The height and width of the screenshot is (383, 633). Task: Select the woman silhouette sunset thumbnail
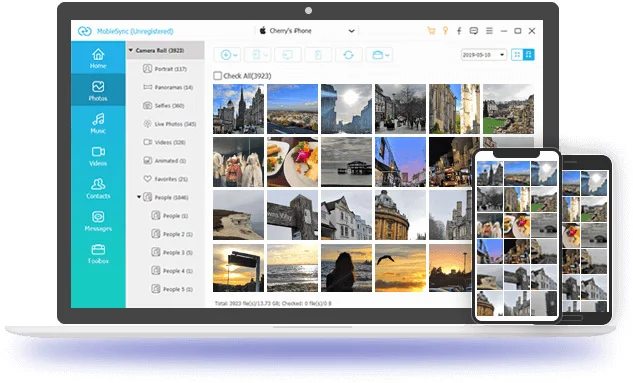[x=346, y=268]
